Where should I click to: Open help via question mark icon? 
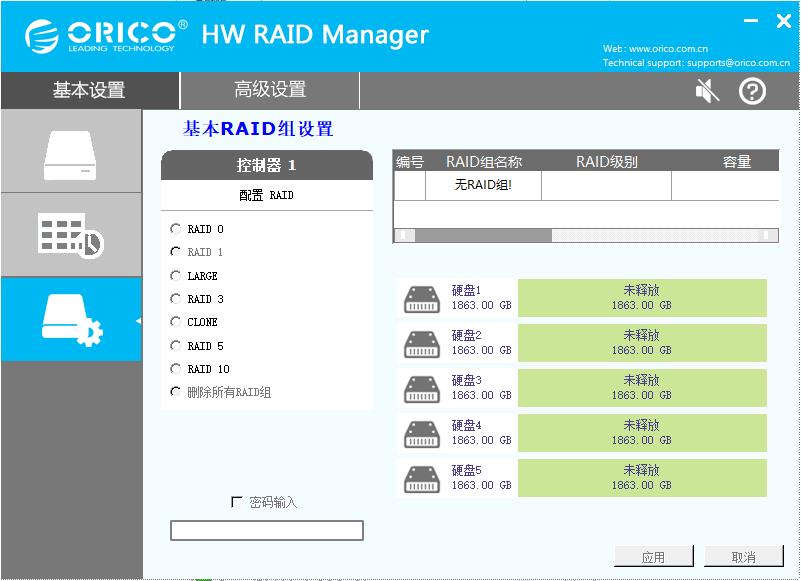tap(752, 91)
